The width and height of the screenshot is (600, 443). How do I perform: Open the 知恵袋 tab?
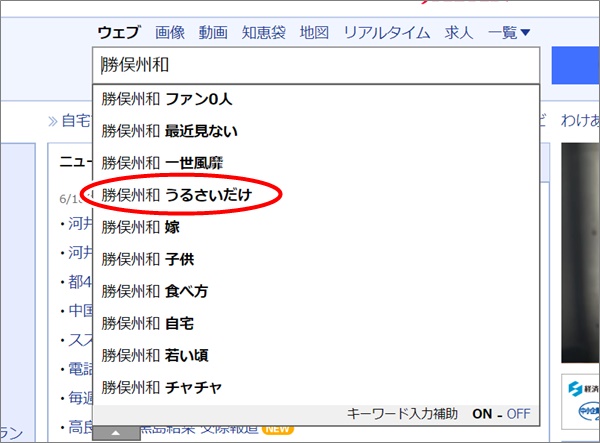click(264, 32)
